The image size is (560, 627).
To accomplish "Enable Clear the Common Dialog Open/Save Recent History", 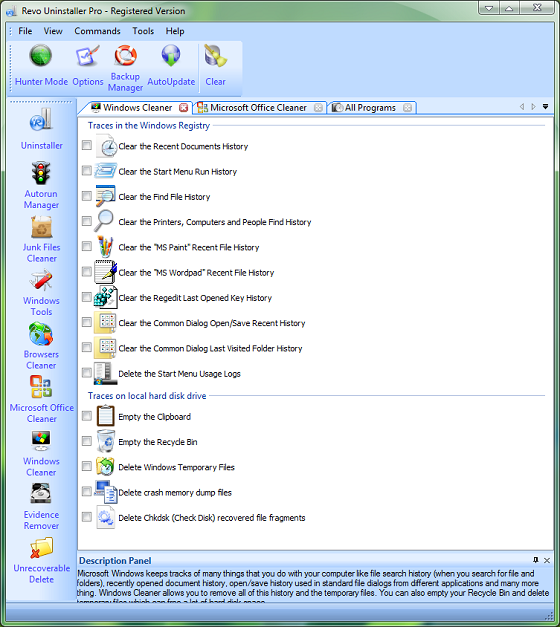I will [87, 322].
